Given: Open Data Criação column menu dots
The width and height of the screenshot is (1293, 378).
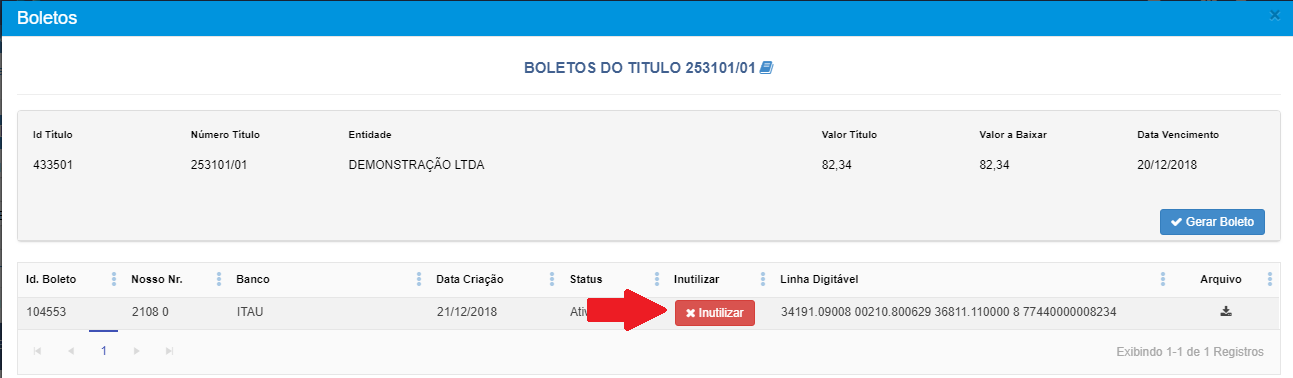Looking at the screenshot, I should click(551, 279).
